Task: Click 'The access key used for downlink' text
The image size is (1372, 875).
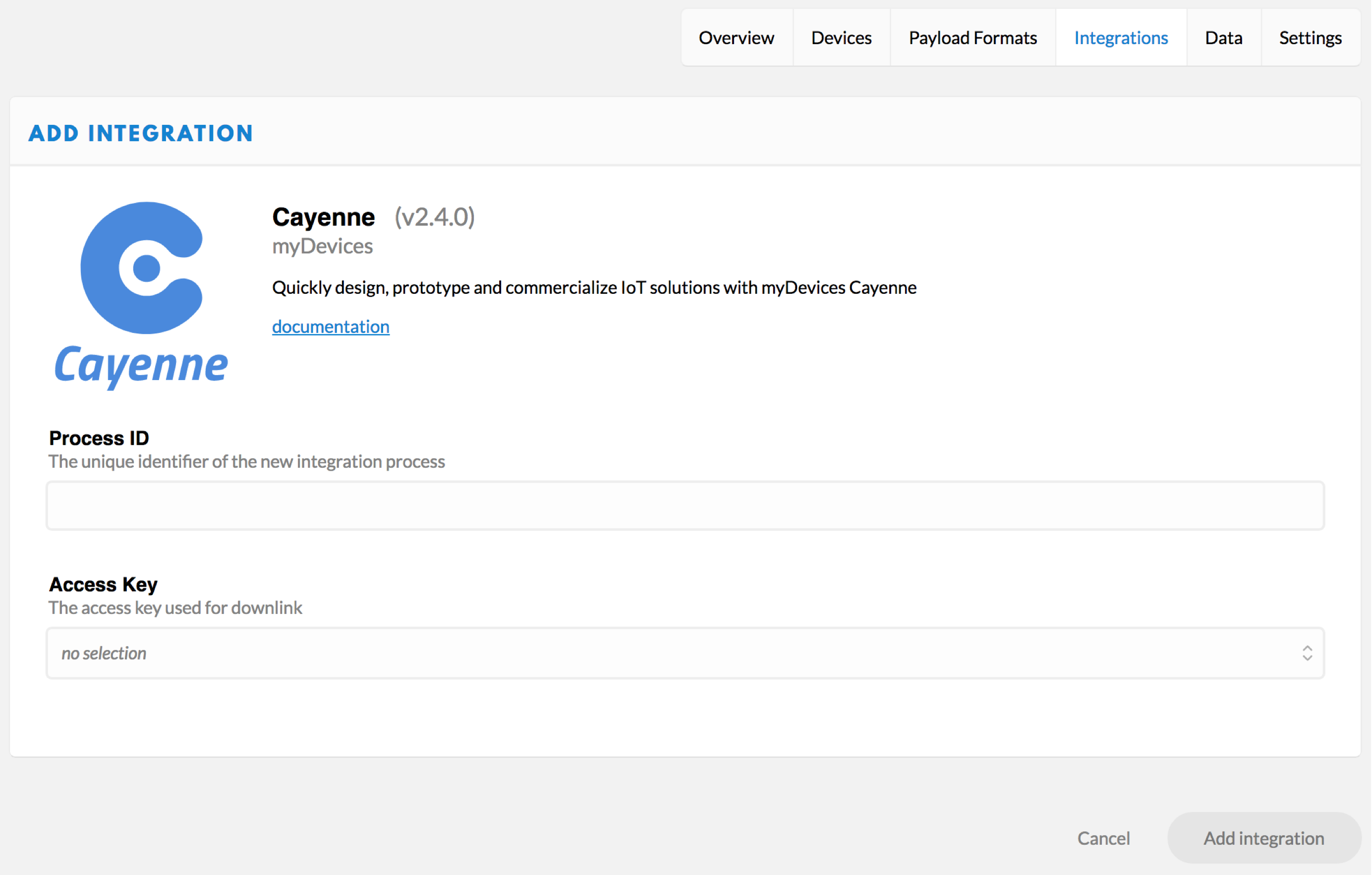Action: pos(175,608)
